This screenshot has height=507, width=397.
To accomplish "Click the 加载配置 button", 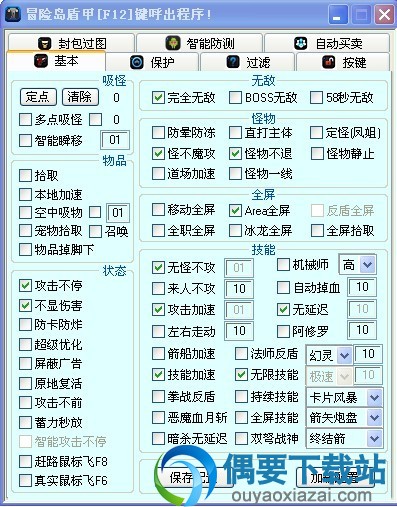I will pyautogui.click(x=335, y=477).
